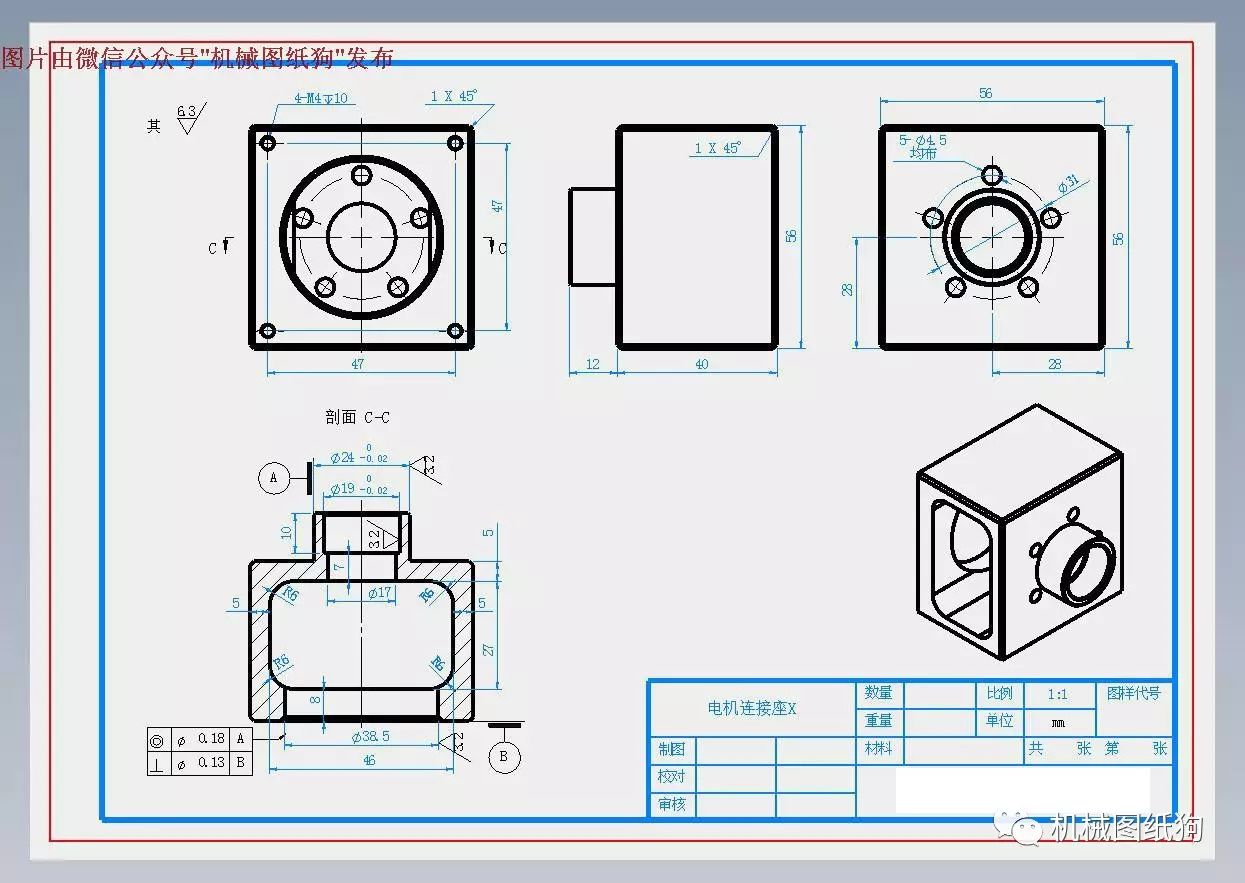Screen dimensions: 1245x883
Task: Select the 'Φ17' bore dimension
Action: pyautogui.click(x=379, y=593)
